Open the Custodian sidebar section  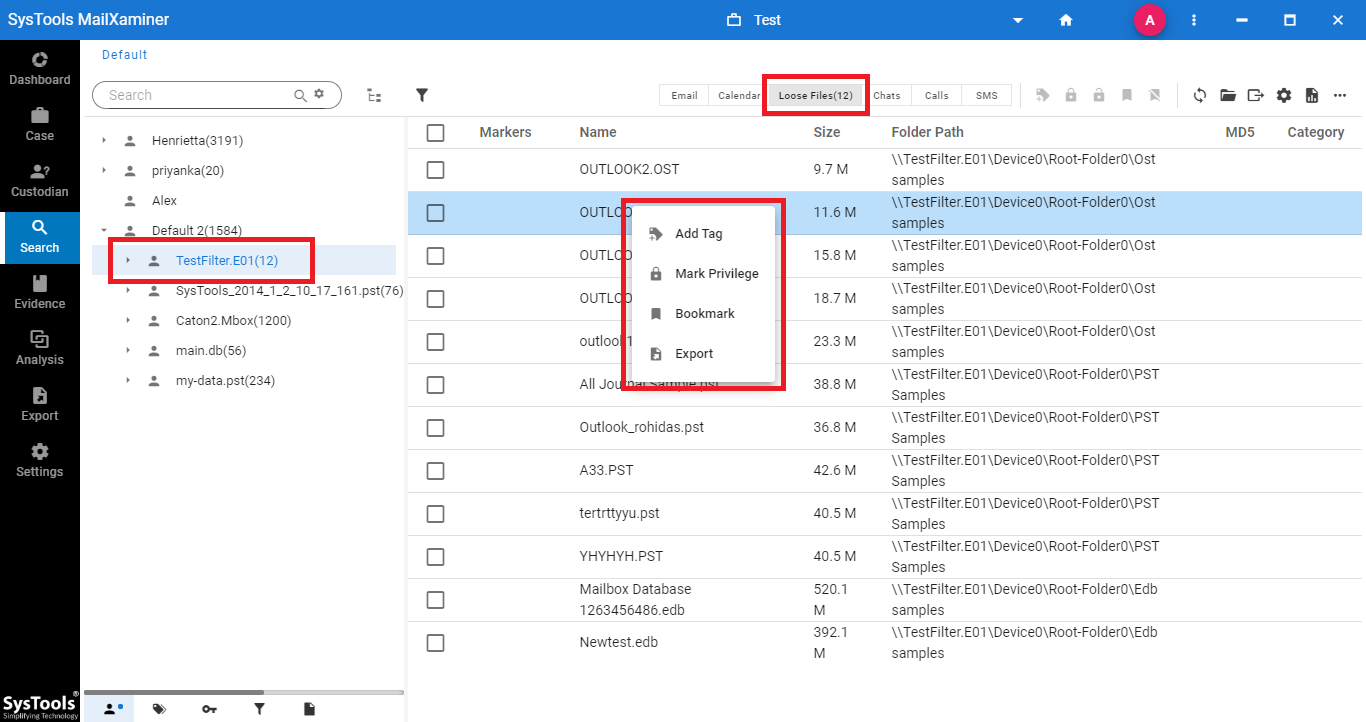click(40, 181)
